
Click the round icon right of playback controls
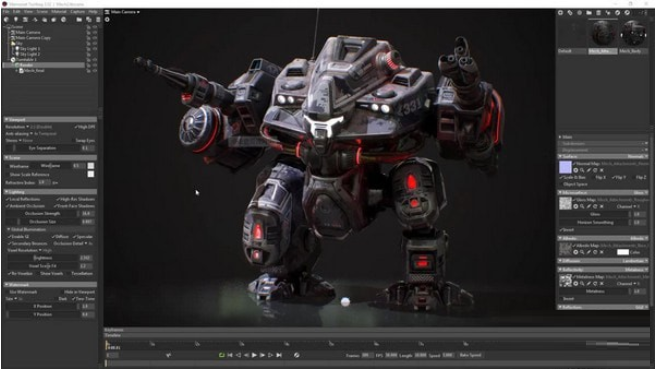coord(296,355)
